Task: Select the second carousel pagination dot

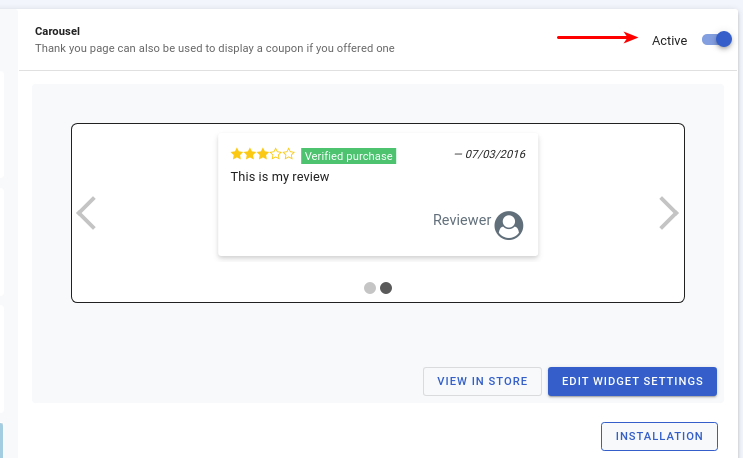Action: [x=386, y=288]
